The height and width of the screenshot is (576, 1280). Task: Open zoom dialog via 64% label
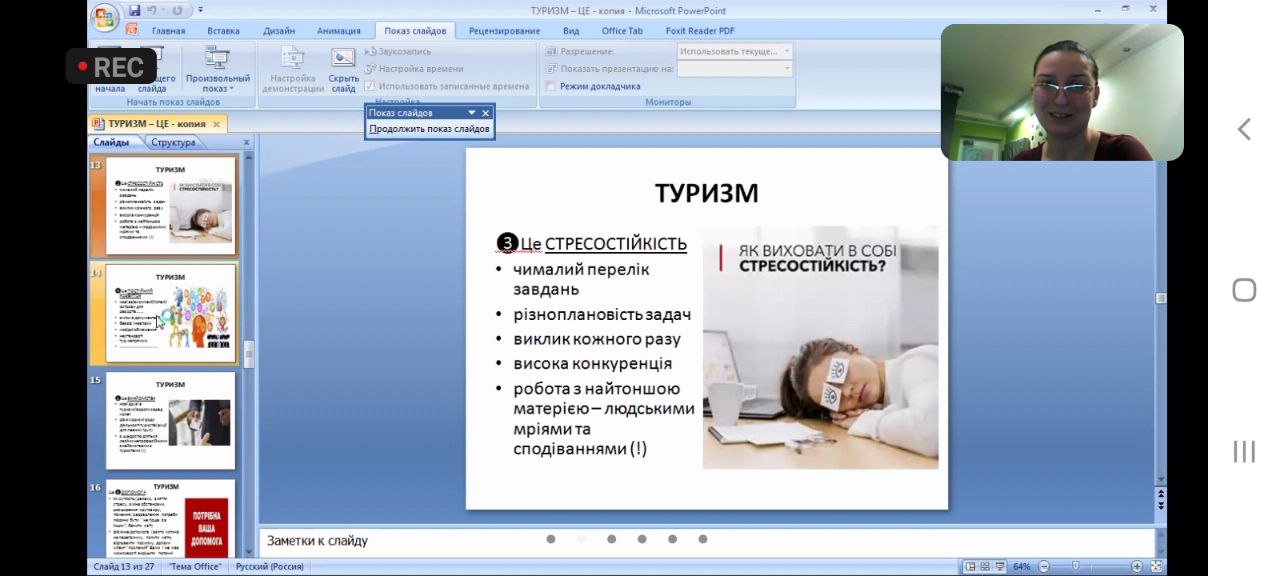point(1021,566)
